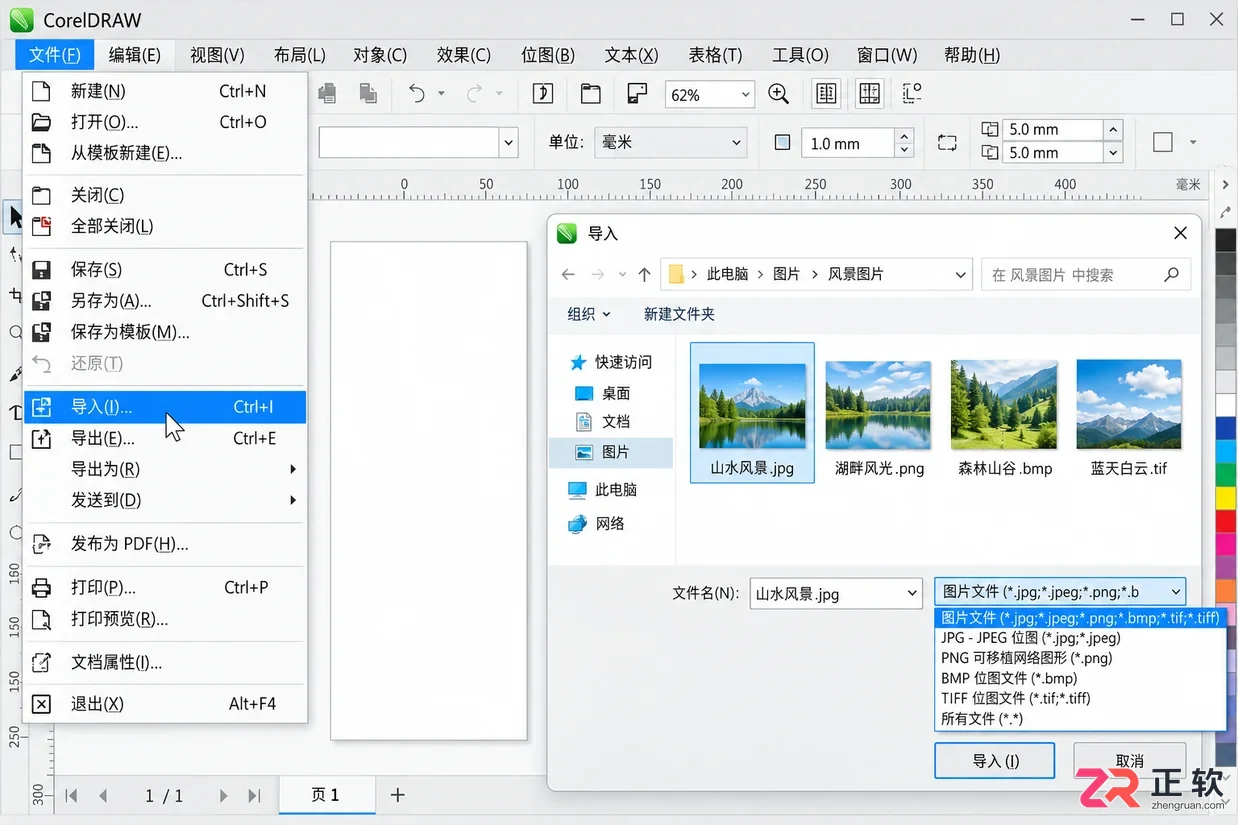This screenshot has width=1238, height=825.
Task: Click the Save floppy icon in File menu
Action: (41, 269)
